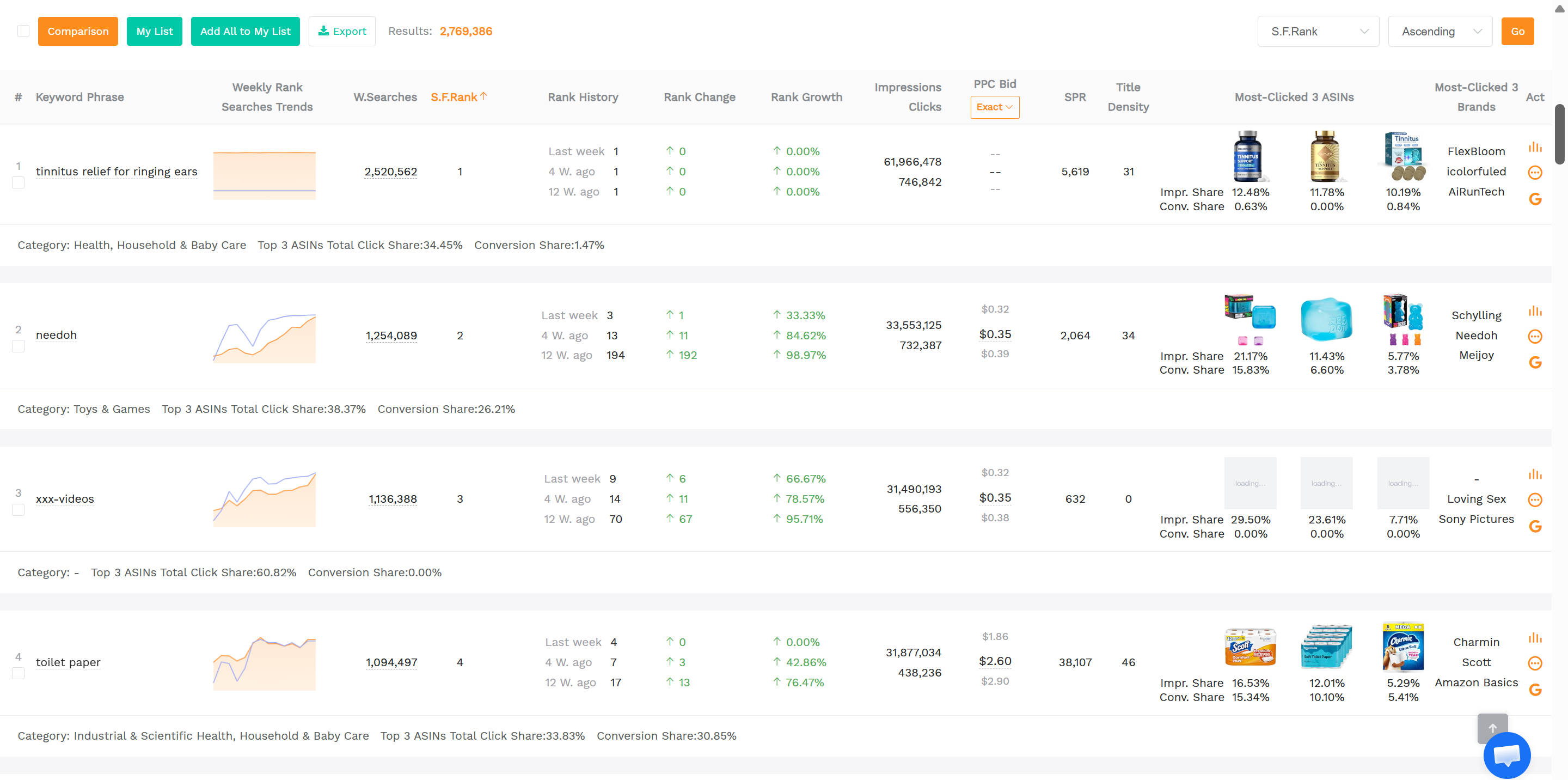This screenshot has width=1568, height=780.
Task: Open Google trends icon for toilet paper row
Action: coord(1536,690)
